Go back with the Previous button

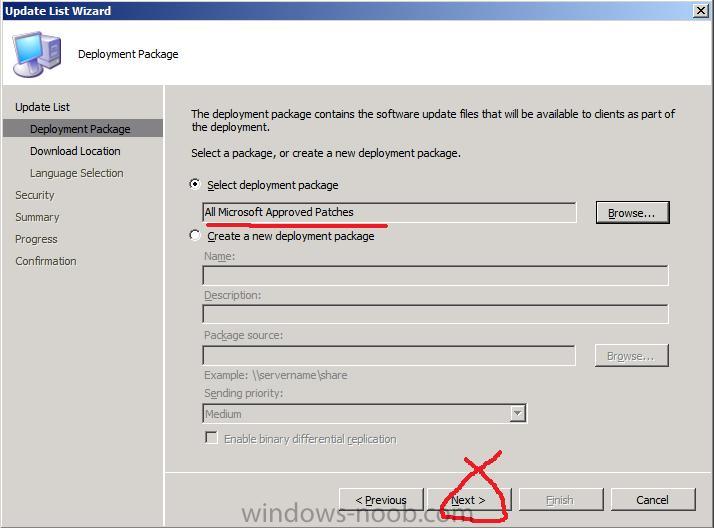[381, 500]
